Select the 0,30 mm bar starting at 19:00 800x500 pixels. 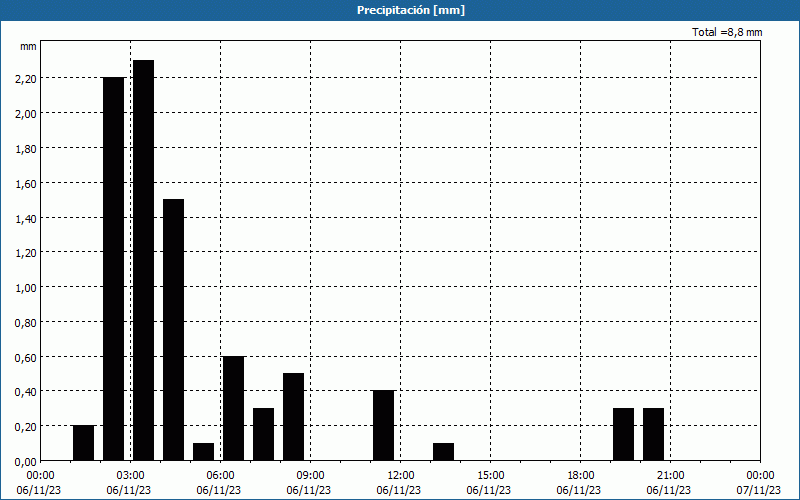(x=623, y=434)
